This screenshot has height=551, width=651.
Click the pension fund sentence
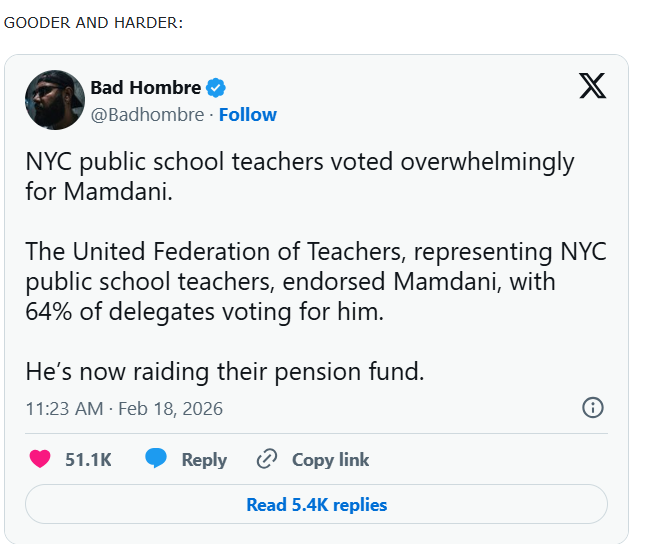coord(225,372)
